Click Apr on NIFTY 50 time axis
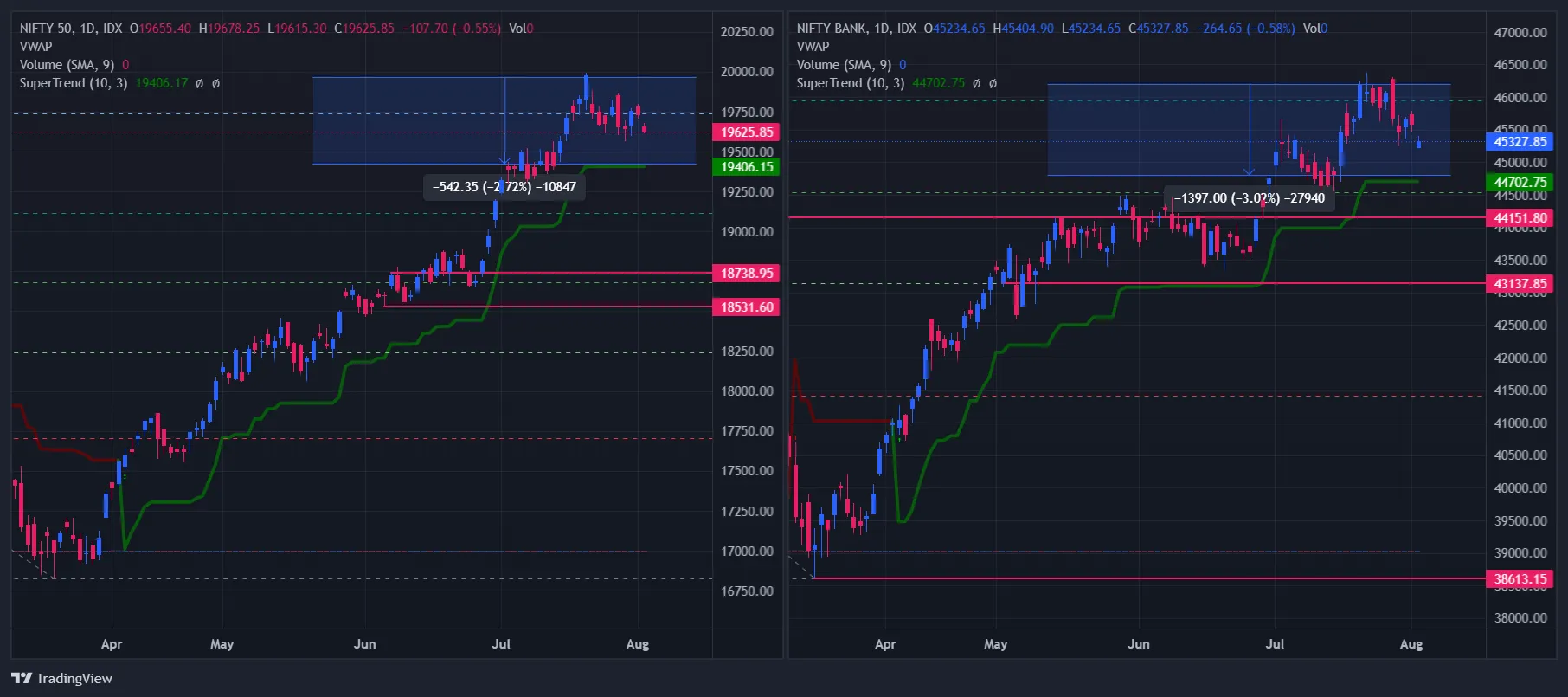 click(112, 644)
